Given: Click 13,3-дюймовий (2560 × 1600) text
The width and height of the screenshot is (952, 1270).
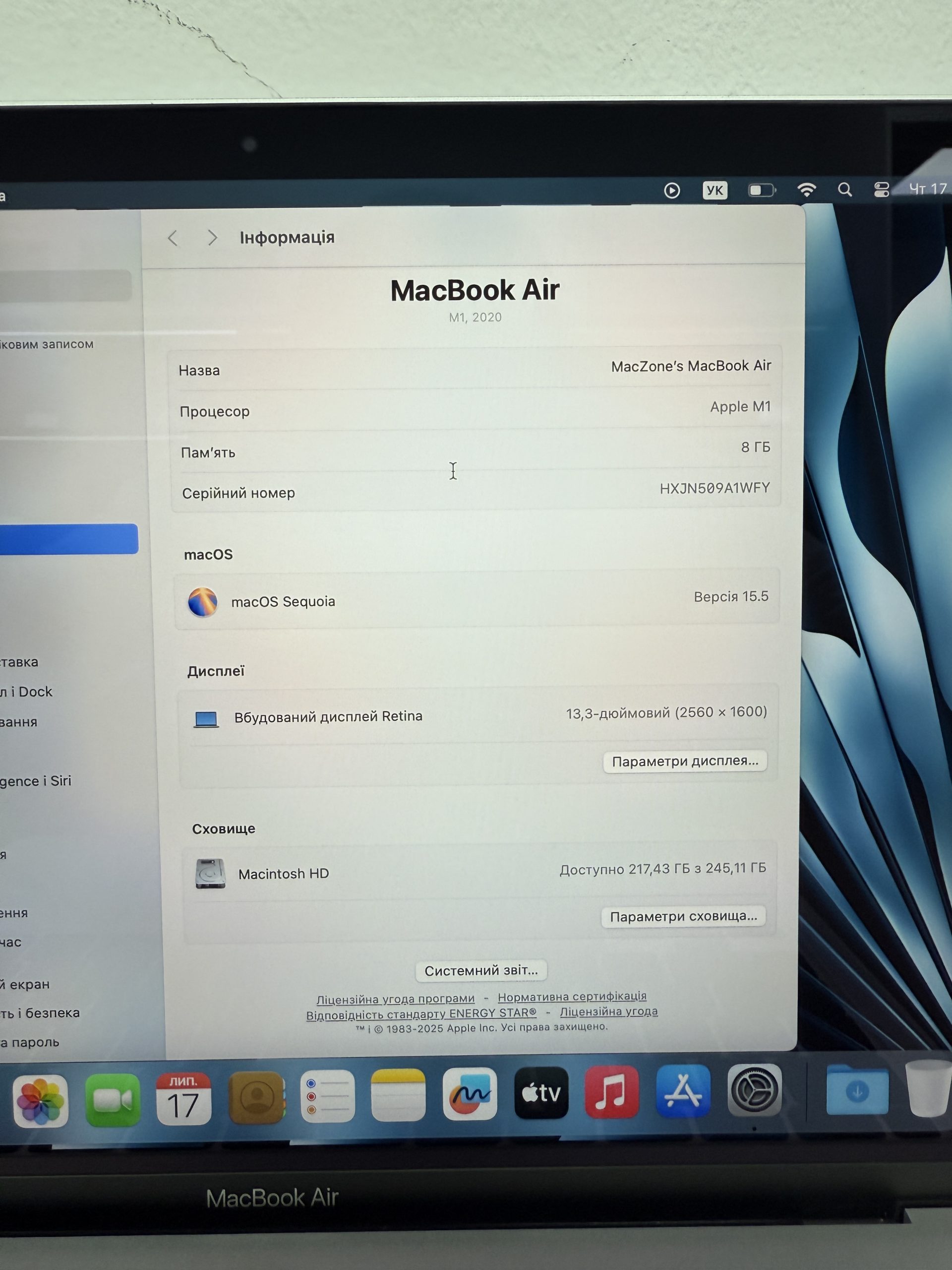Looking at the screenshot, I should click(x=666, y=712).
